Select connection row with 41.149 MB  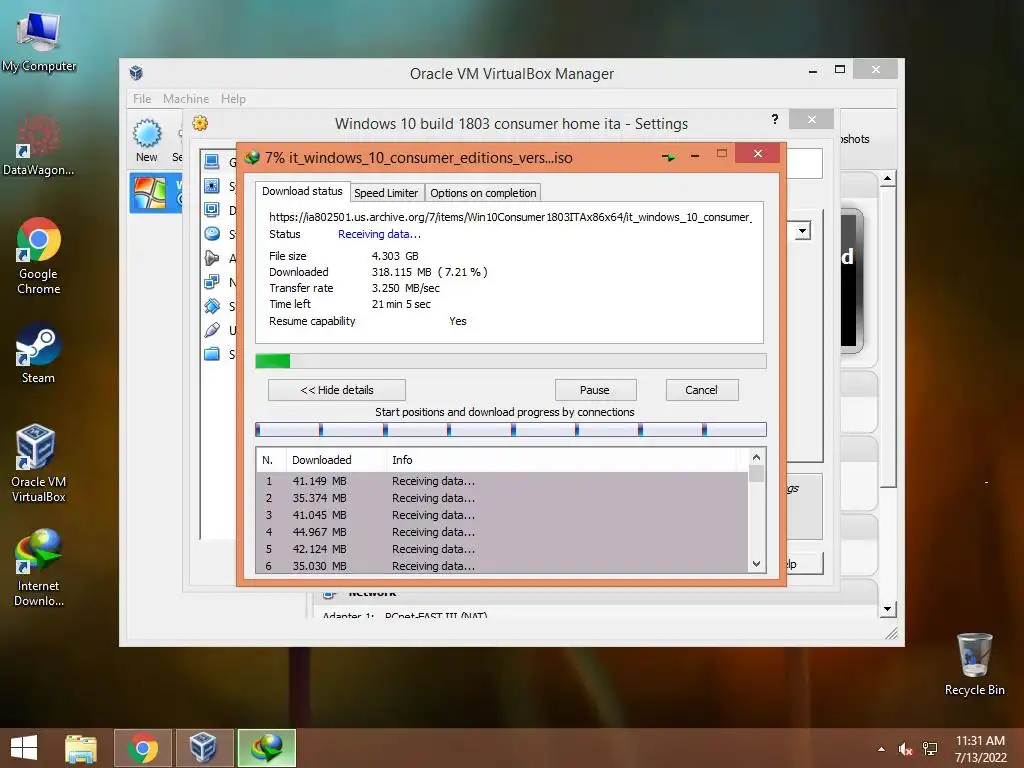click(502, 481)
